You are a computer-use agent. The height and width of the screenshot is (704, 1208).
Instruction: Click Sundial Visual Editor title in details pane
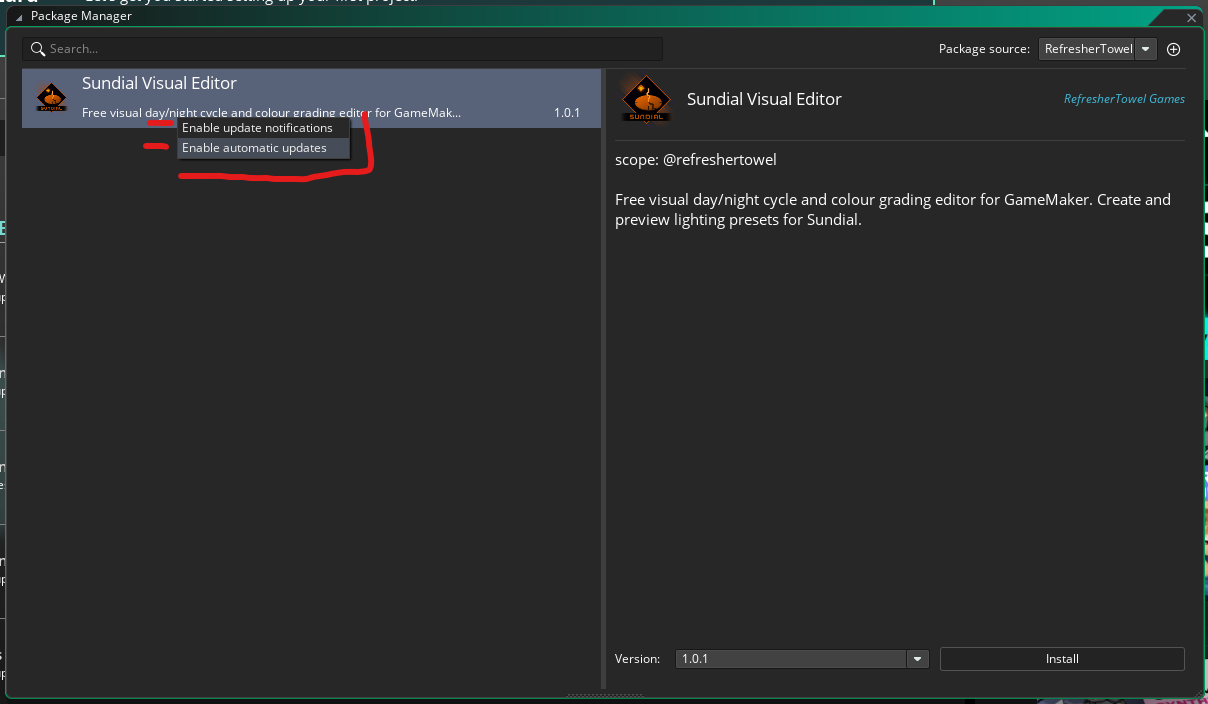pyautogui.click(x=764, y=99)
